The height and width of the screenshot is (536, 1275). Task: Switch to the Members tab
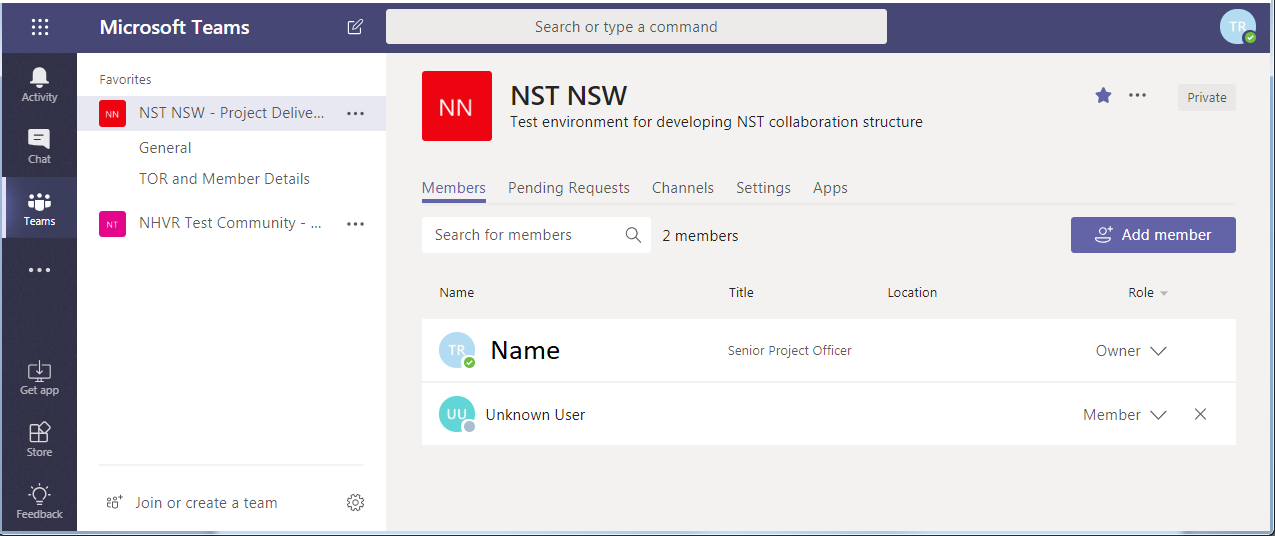454,188
